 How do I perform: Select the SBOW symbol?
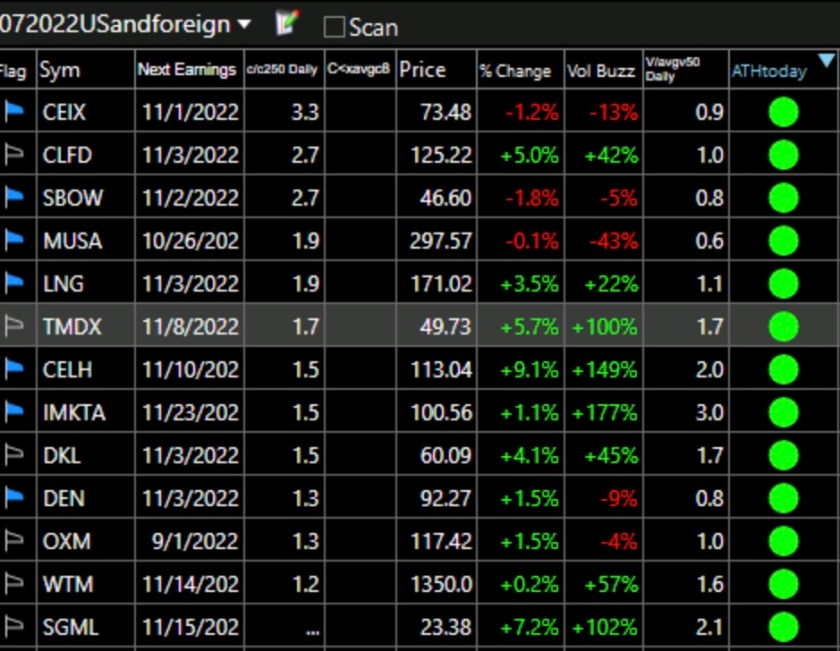pos(72,198)
